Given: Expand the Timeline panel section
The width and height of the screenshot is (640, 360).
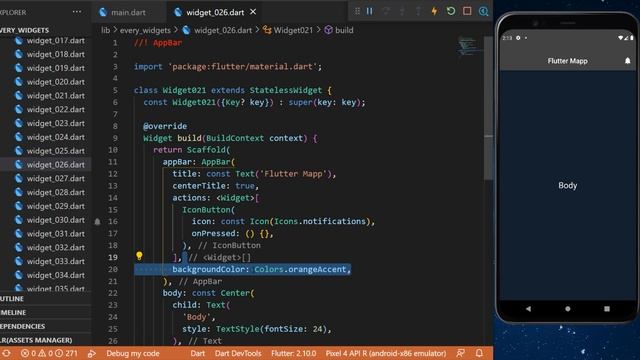Looking at the screenshot, I should 45,313.
